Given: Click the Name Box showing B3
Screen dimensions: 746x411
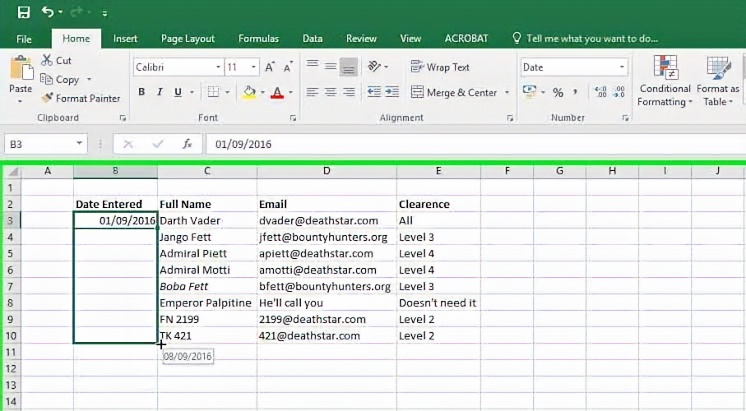Looking at the screenshot, I should click(50, 144).
